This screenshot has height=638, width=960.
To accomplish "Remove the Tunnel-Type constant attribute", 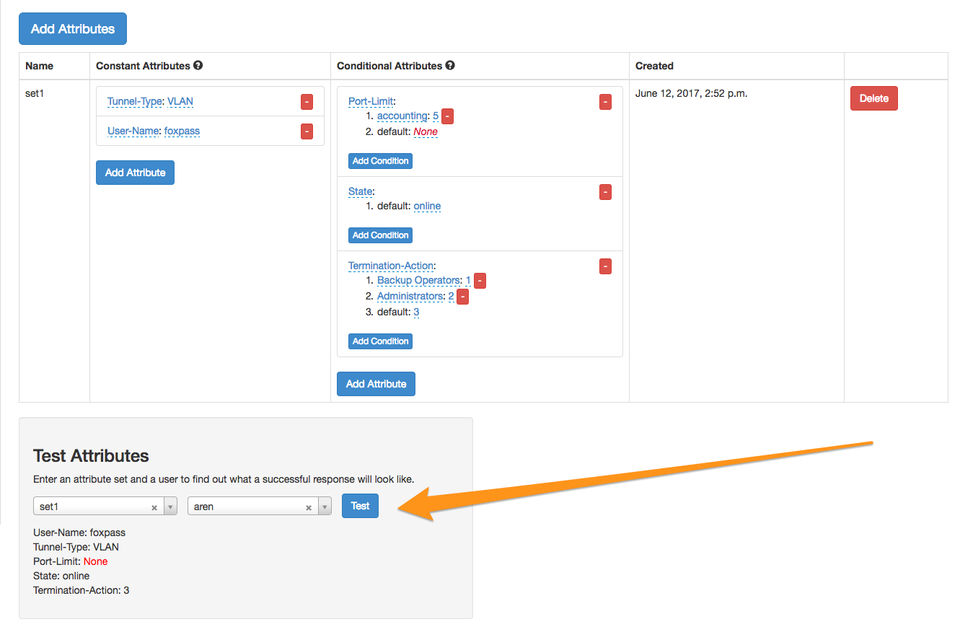I will [x=306, y=102].
